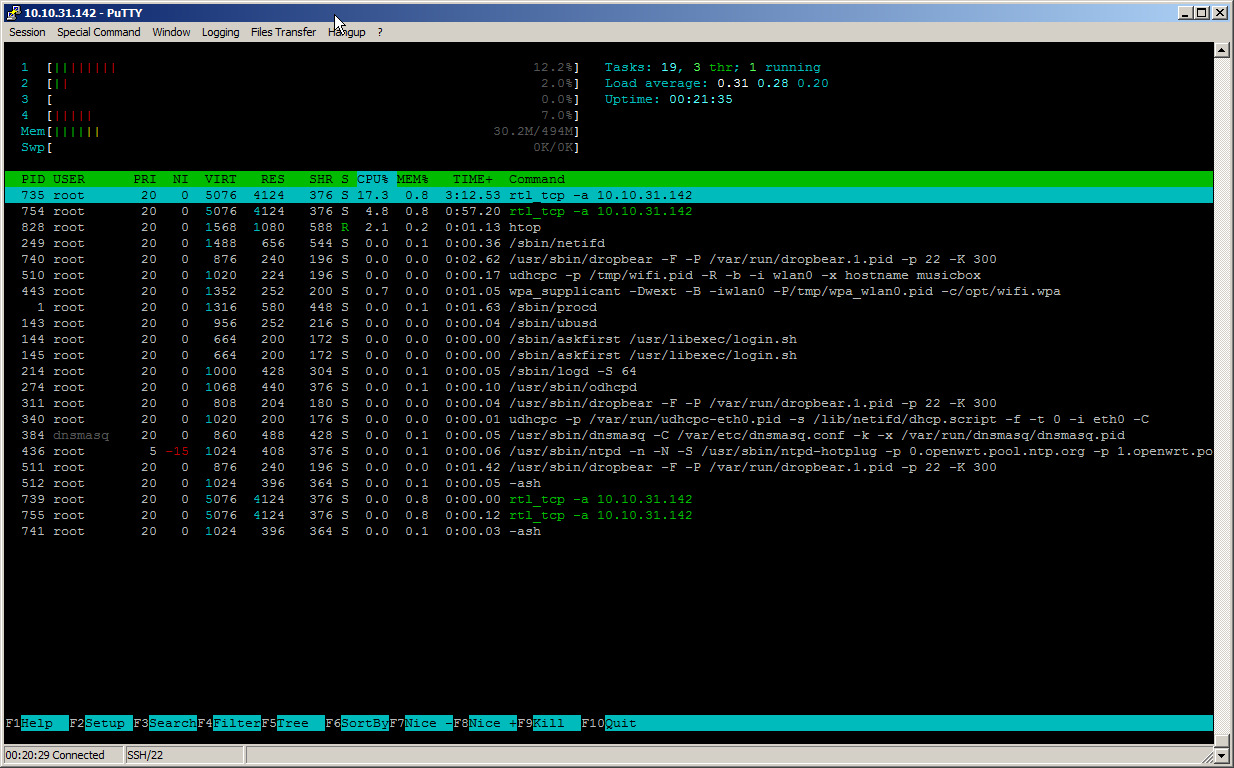Select process 735 rtl_tcp row
Image resolution: width=1234 pixels, height=768 pixels.
[609, 195]
